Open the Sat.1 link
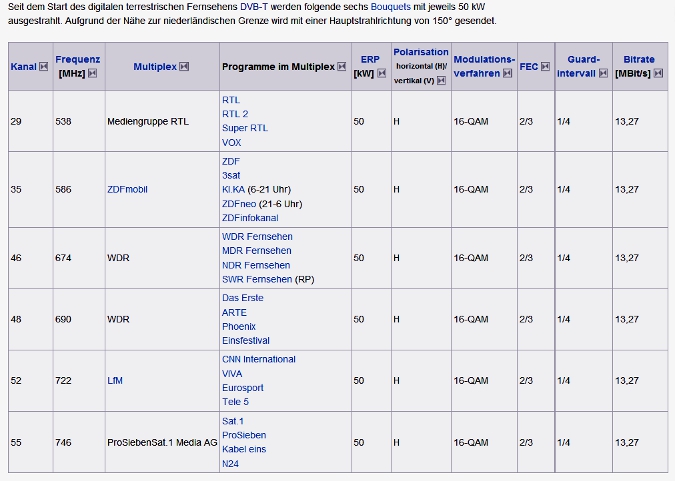 point(233,421)
